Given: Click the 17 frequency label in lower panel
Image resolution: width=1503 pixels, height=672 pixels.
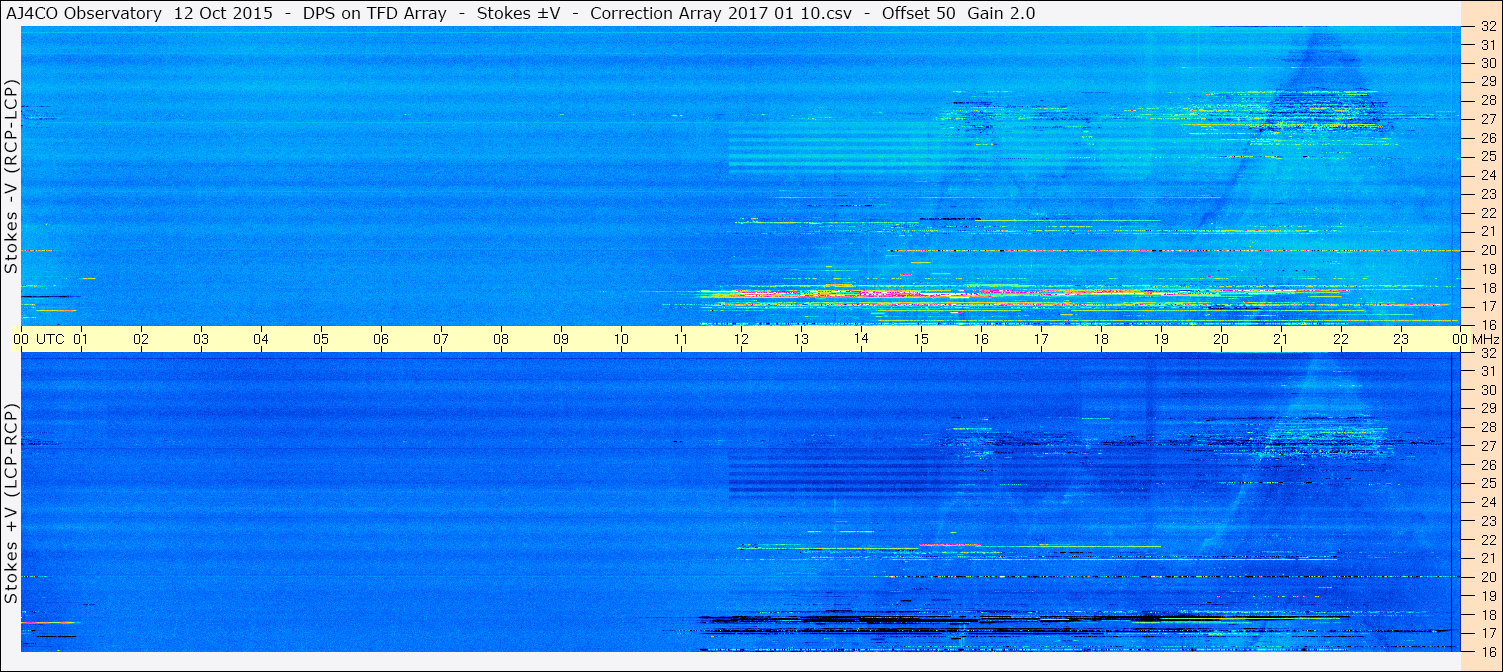Looking at the screenshot, I should point(1487,633).
